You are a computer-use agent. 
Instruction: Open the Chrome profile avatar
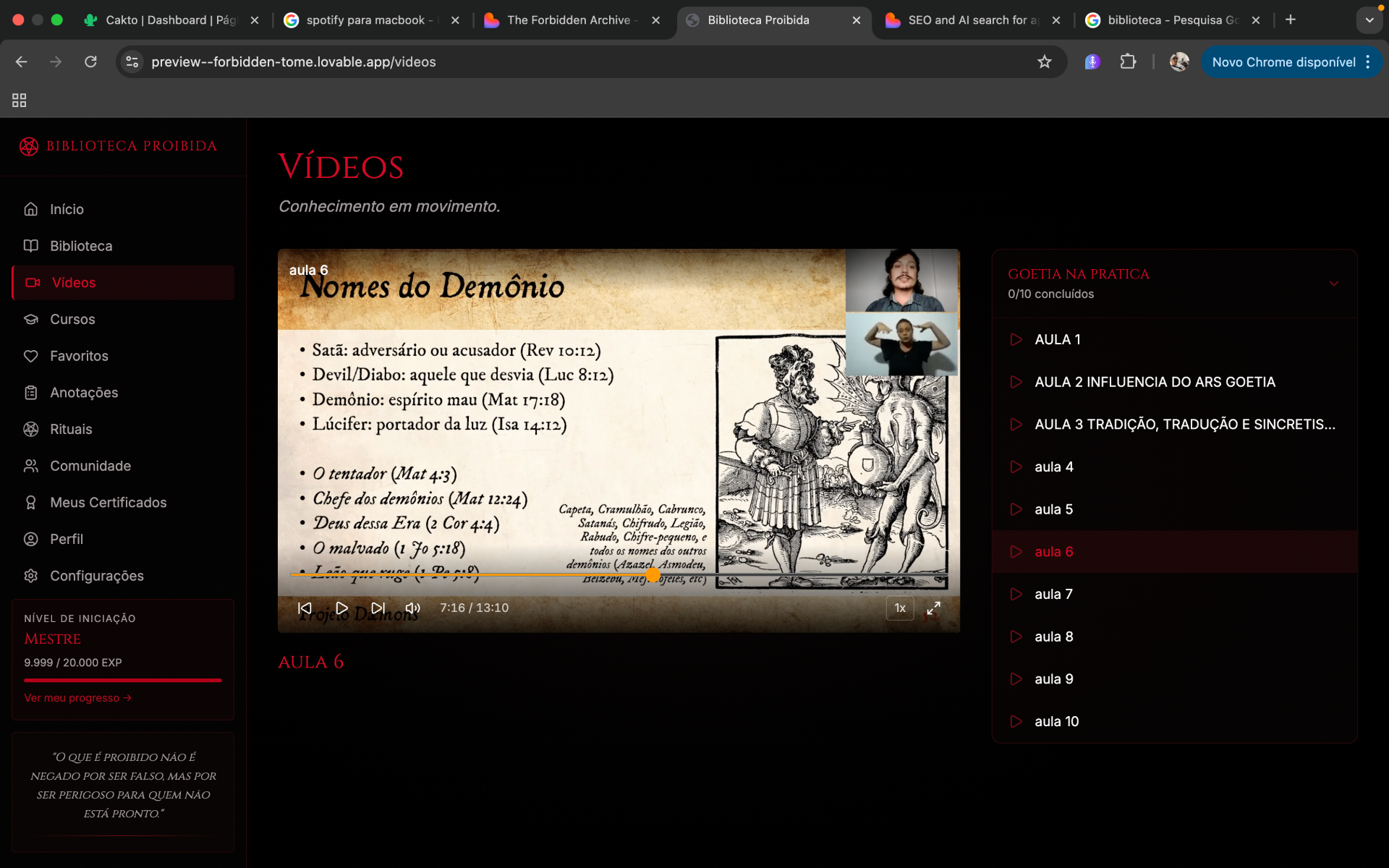coord(1179,62)
